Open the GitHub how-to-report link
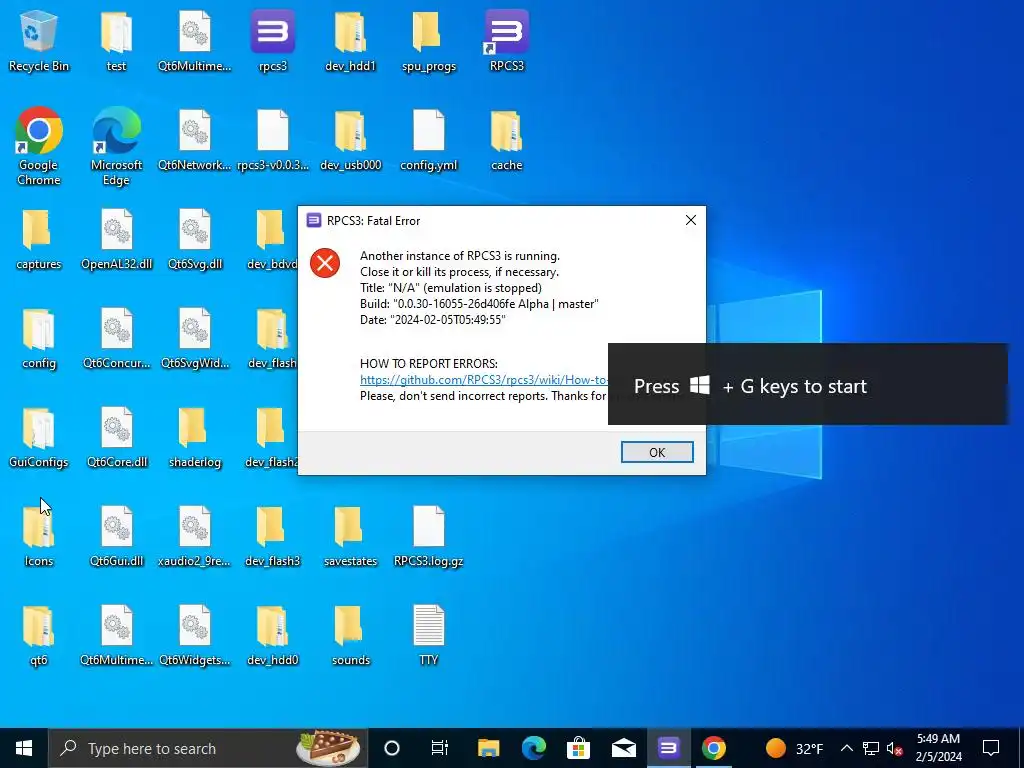 coord(484,379)
